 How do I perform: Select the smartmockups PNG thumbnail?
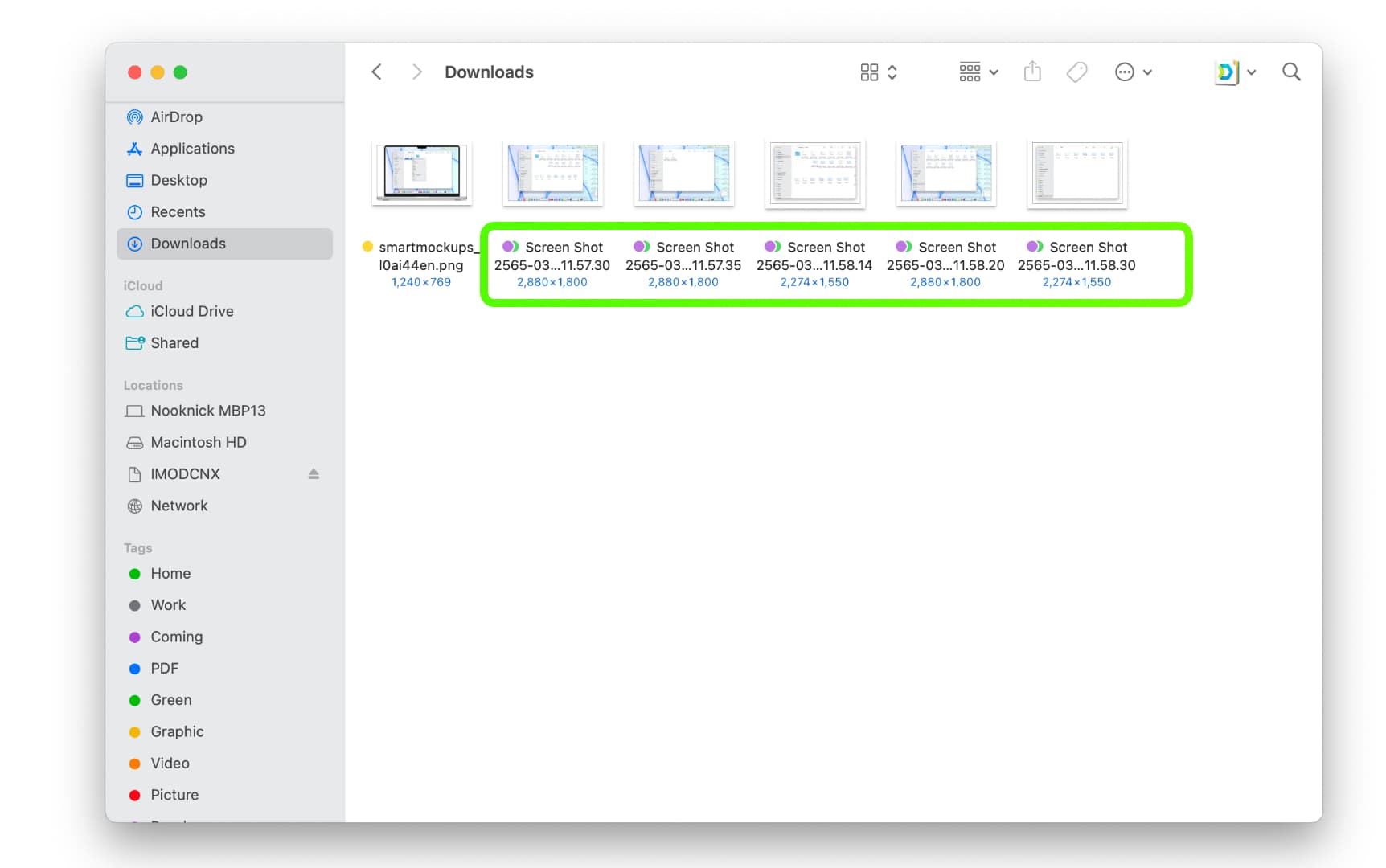click(422, 172)
